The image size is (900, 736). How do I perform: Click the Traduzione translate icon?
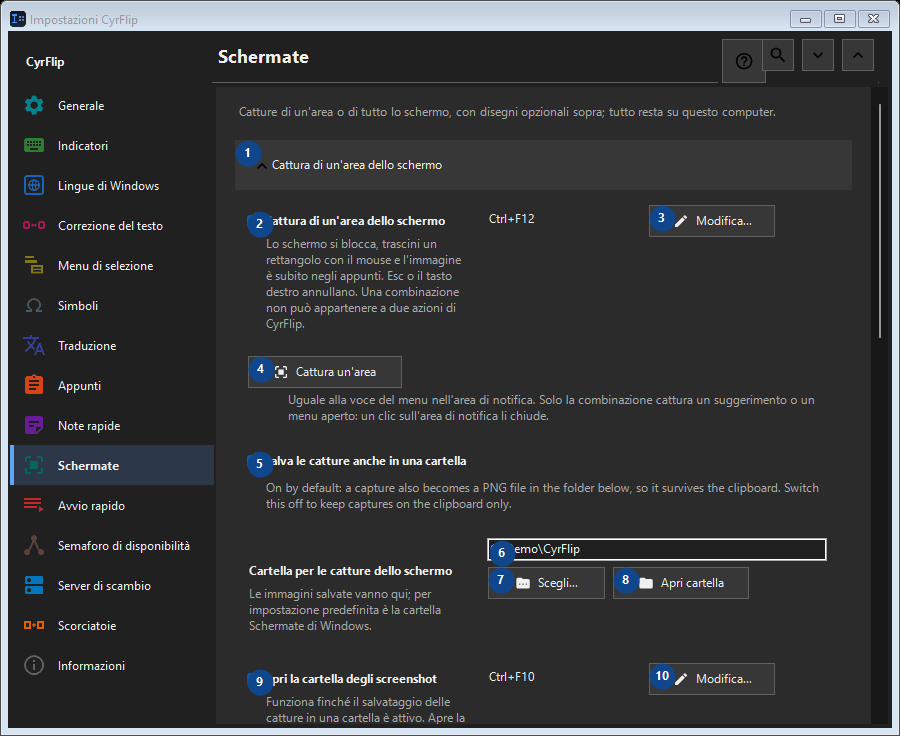pos(34,346)
